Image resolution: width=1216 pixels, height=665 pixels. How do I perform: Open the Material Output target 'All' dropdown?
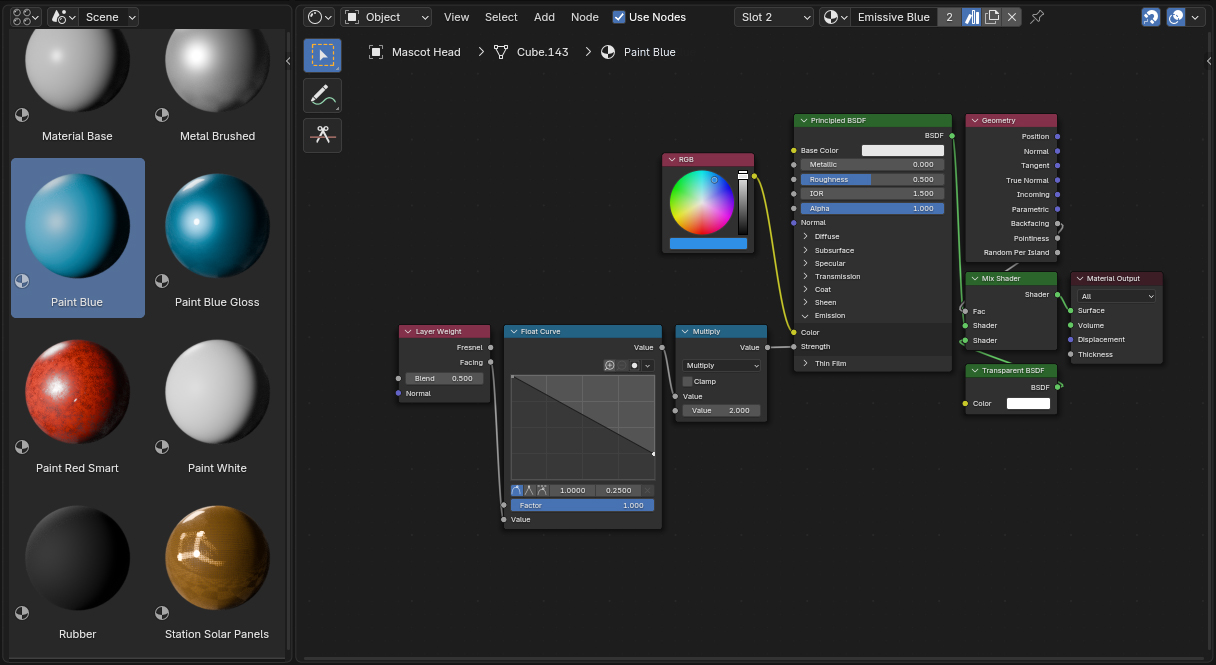coord(1117,296)
